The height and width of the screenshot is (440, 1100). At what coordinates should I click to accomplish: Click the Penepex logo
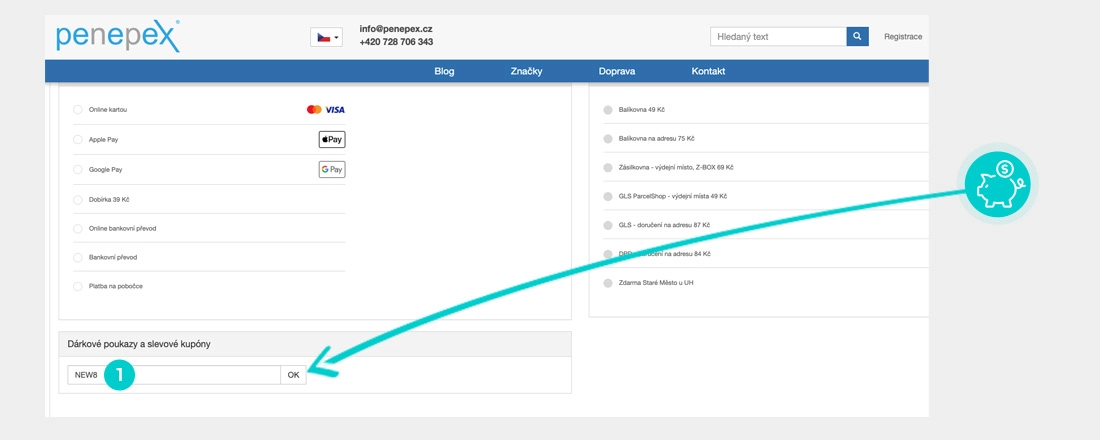(118, 36)
